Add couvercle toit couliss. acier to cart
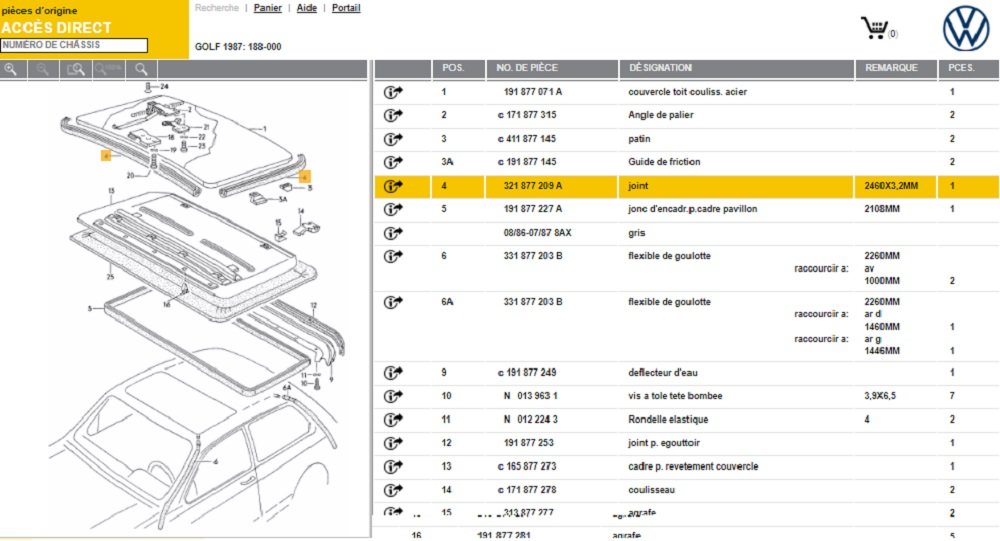The width and height of the screenshot is (1000, 541). 393,92
